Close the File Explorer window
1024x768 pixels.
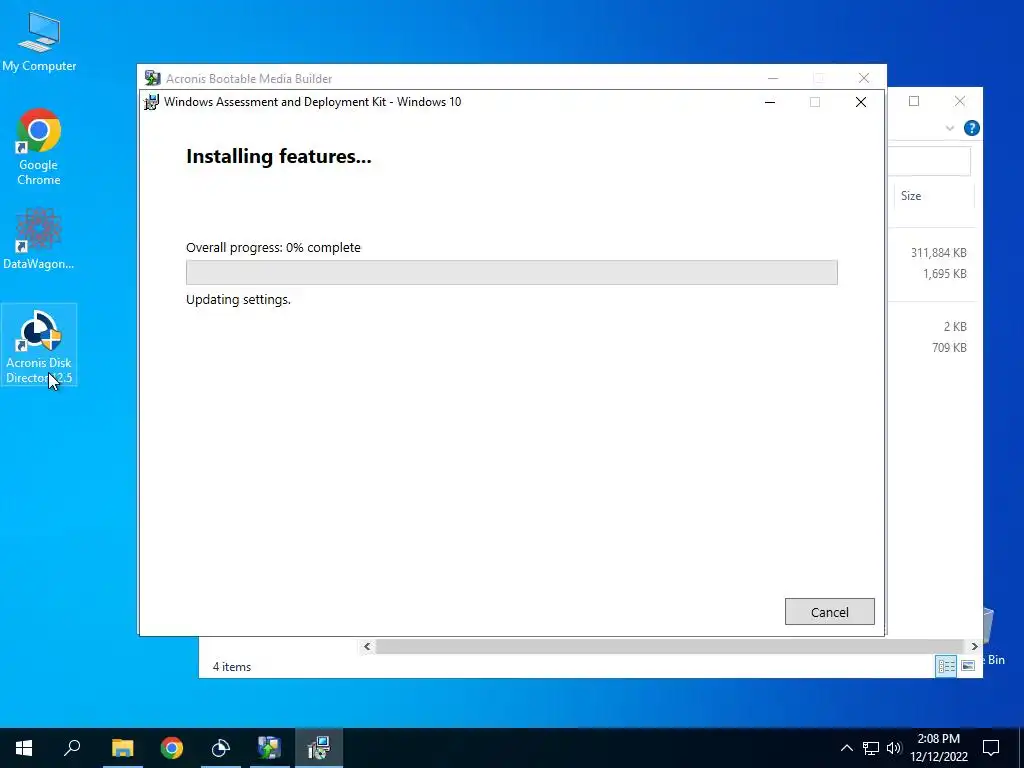click(x=959, y=101)
